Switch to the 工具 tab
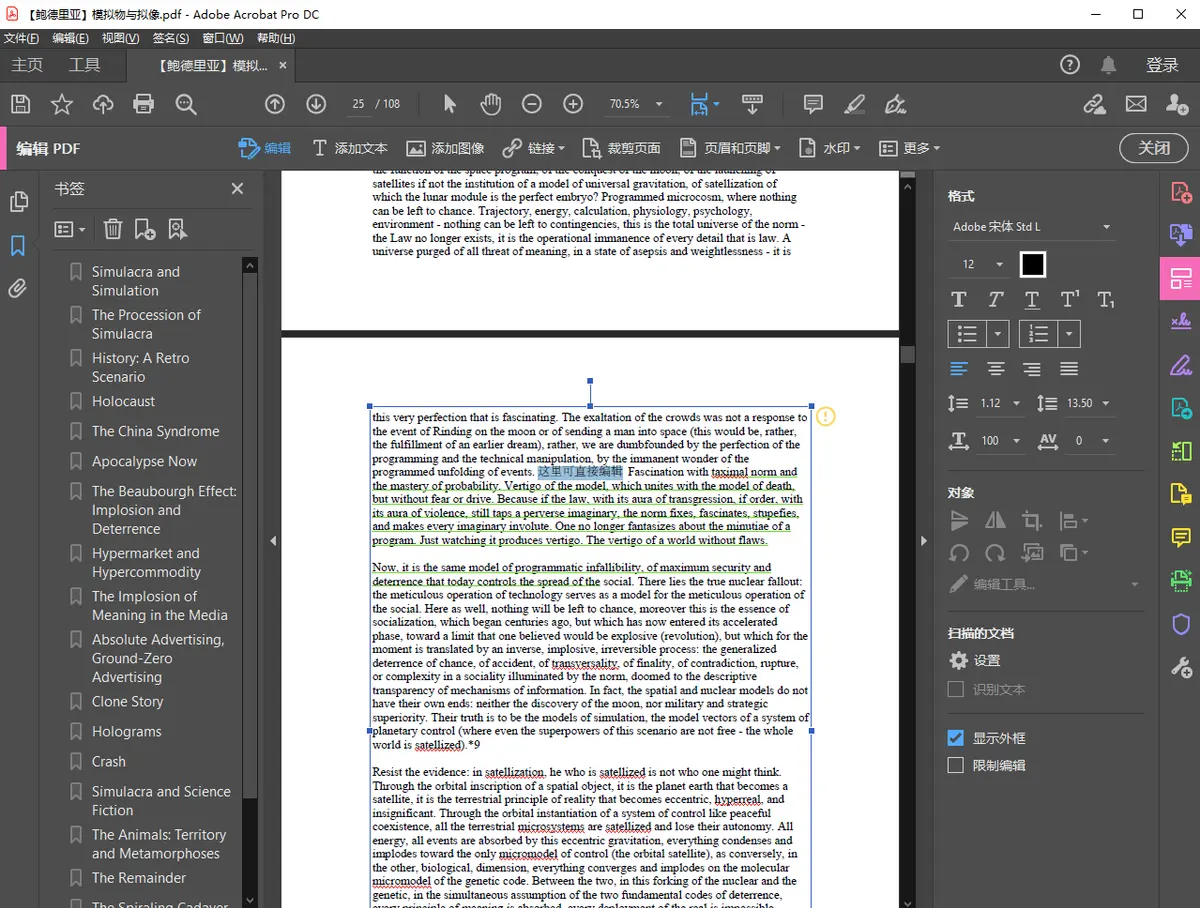Viewport: 1200px width, 908px height. (x=85, y=65)
